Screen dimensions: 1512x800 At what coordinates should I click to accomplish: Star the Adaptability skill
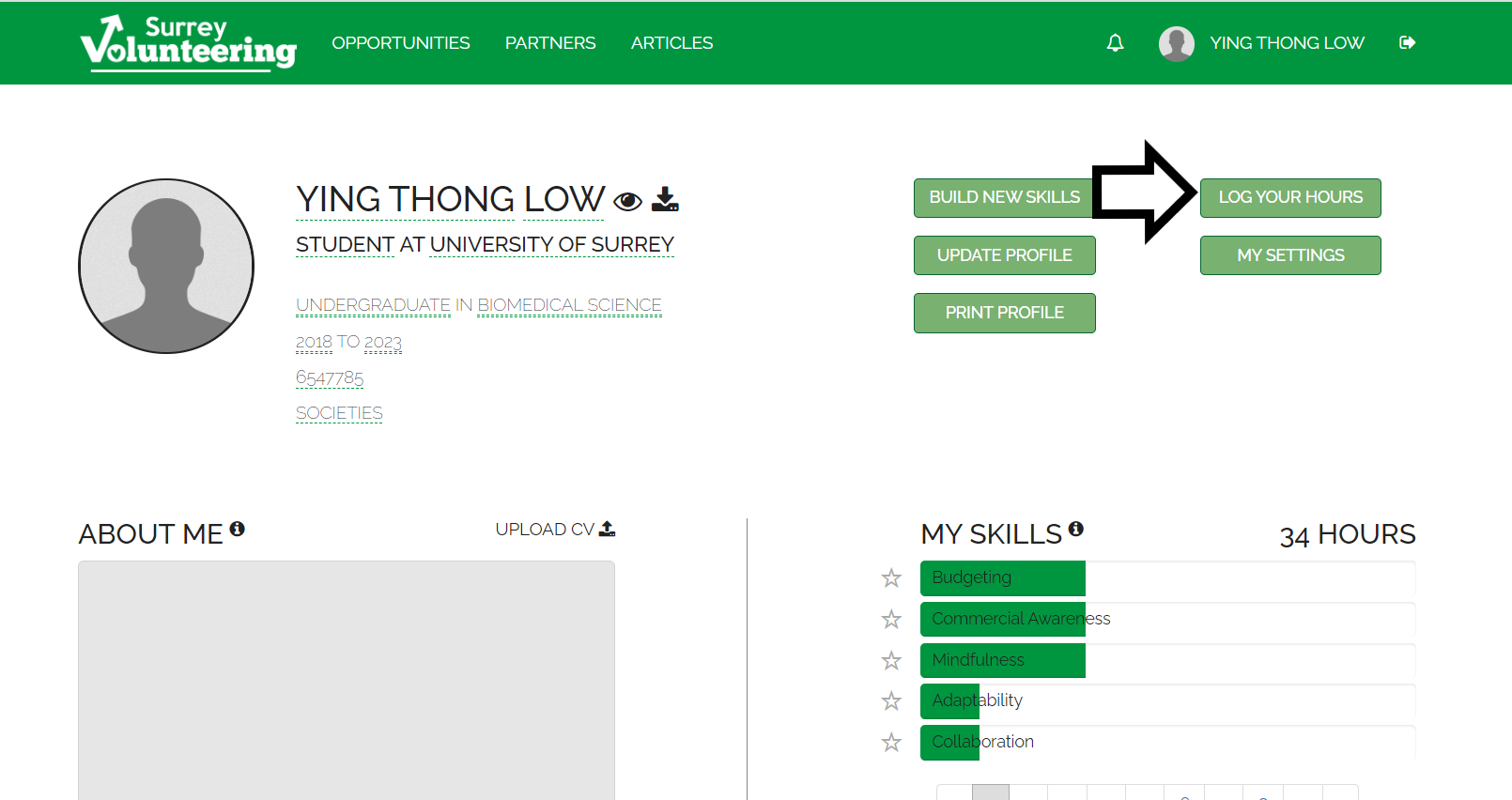point(891,701)
